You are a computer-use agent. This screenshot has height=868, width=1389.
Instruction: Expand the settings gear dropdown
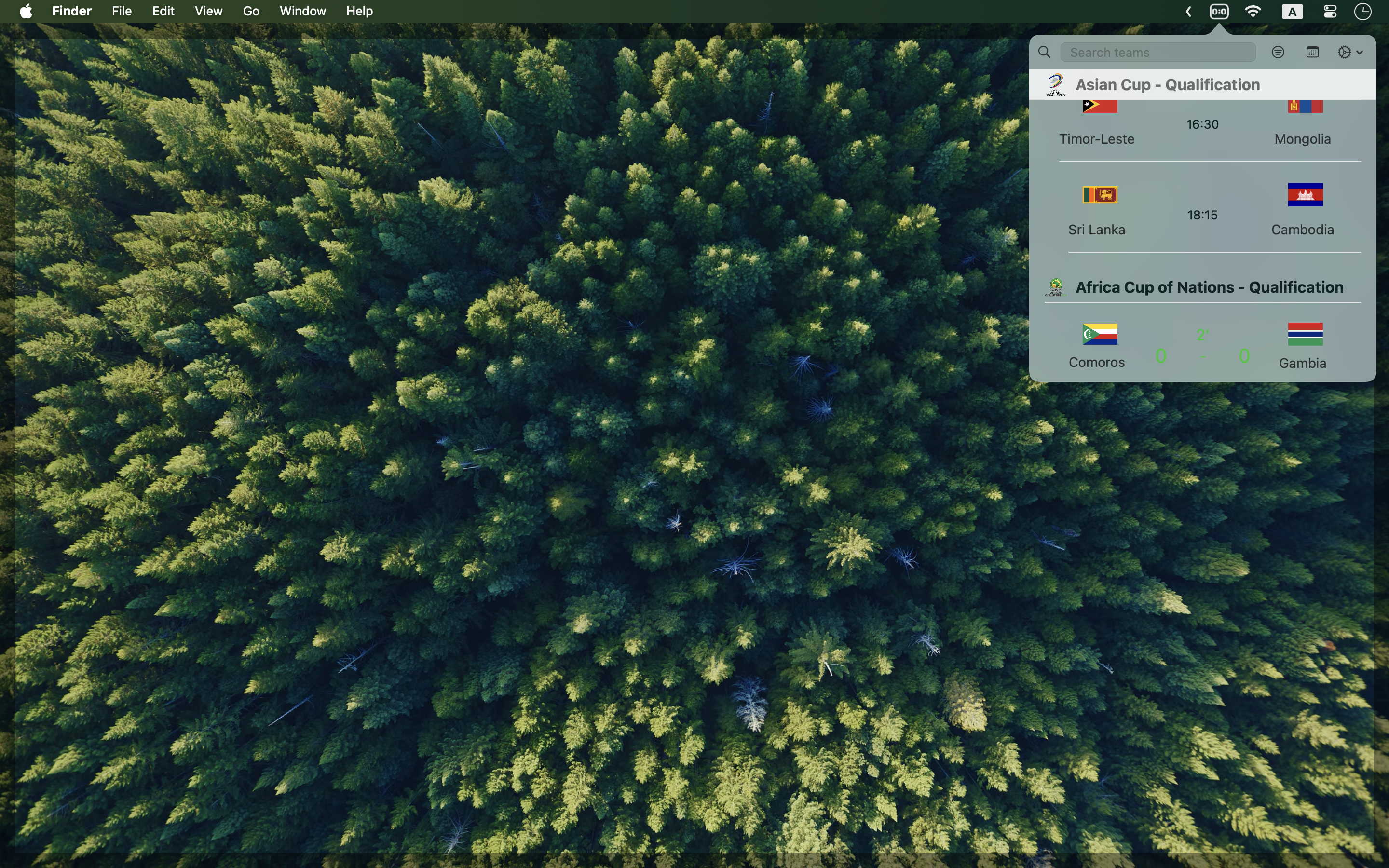tap(1349, 52)
